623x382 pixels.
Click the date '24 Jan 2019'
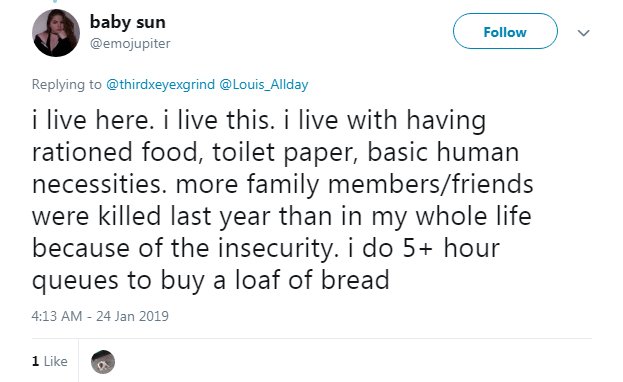click(x=132, y=316)
